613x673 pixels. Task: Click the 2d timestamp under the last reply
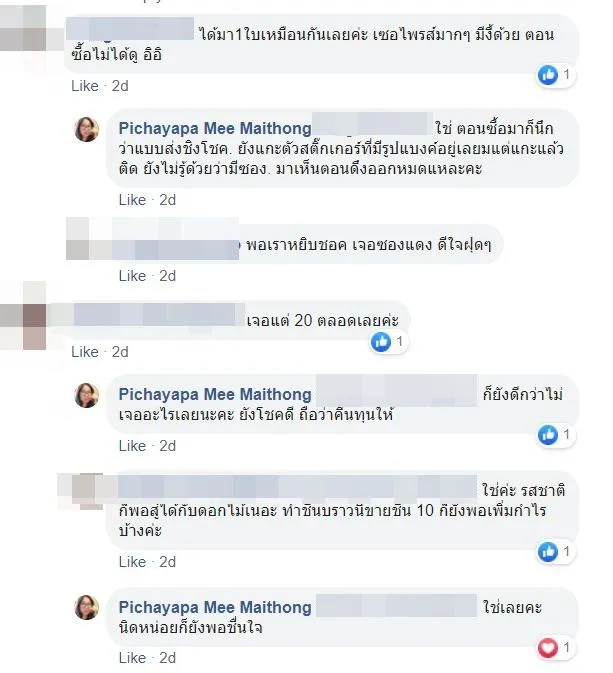(168, 658)
